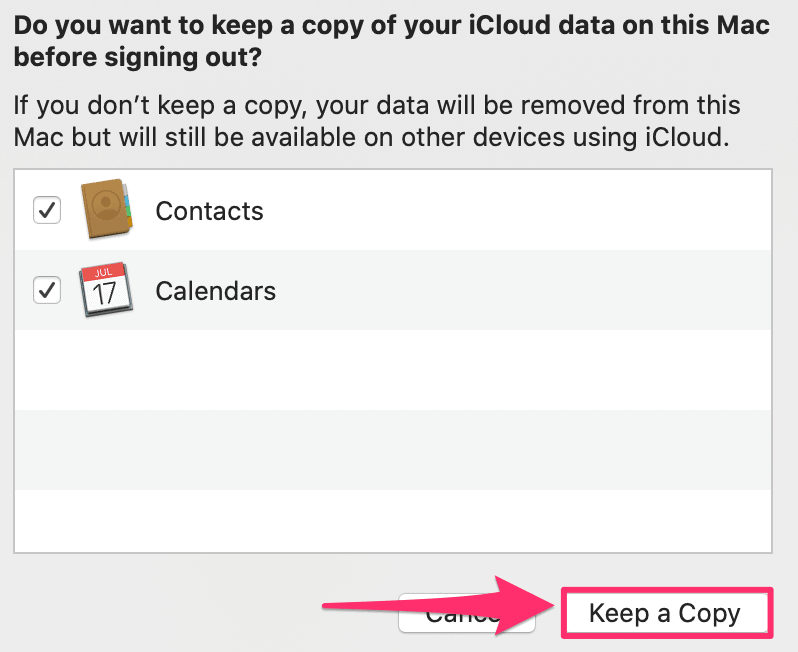Select the Contacts label text
798x652 pixels.
pyautogui.click(x=209, y=211)
